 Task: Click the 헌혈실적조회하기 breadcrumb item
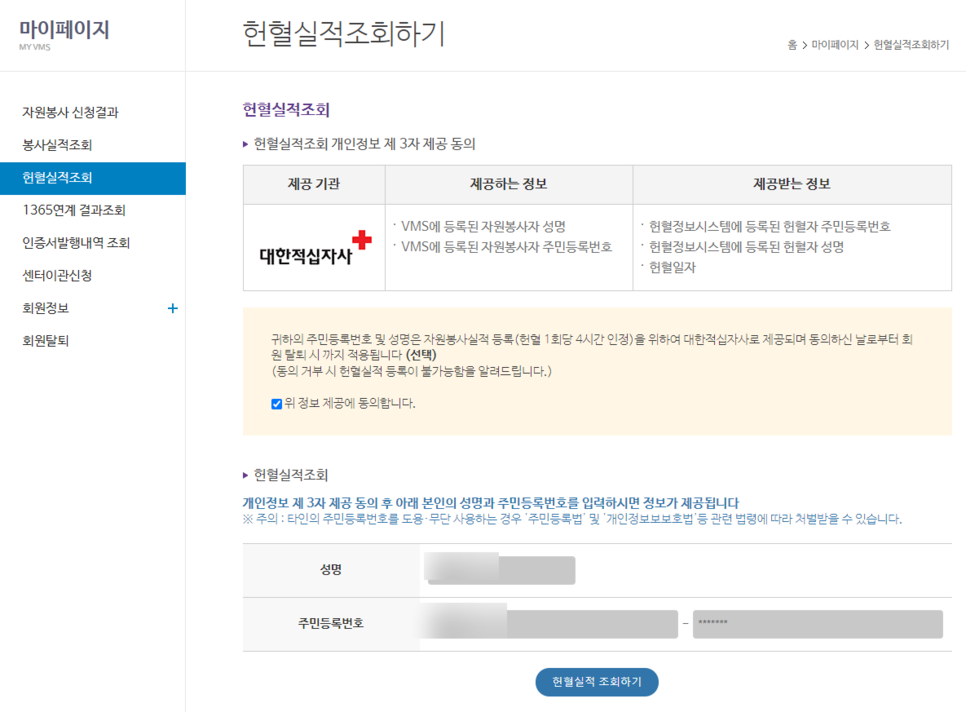click(x=911, y=46)
